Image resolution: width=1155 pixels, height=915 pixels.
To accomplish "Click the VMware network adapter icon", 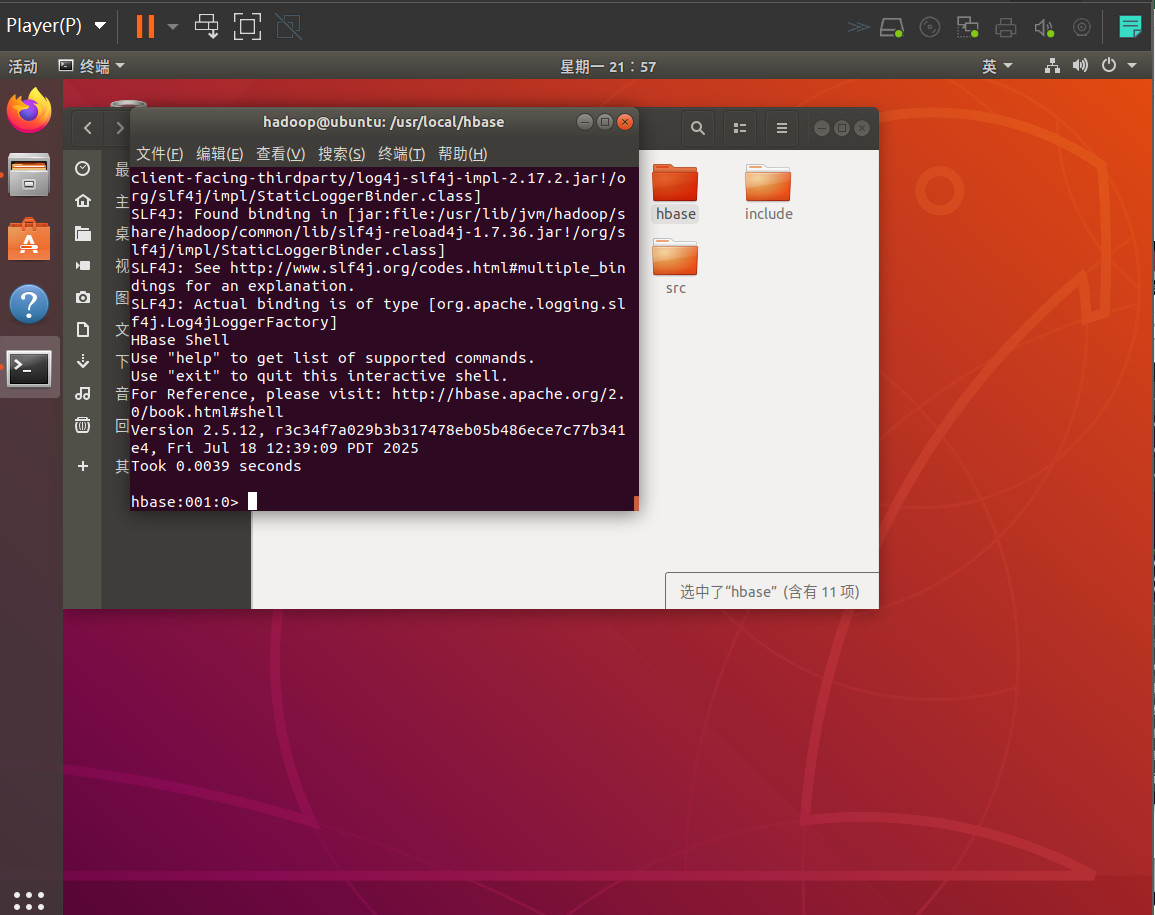I will pos(967,28).
